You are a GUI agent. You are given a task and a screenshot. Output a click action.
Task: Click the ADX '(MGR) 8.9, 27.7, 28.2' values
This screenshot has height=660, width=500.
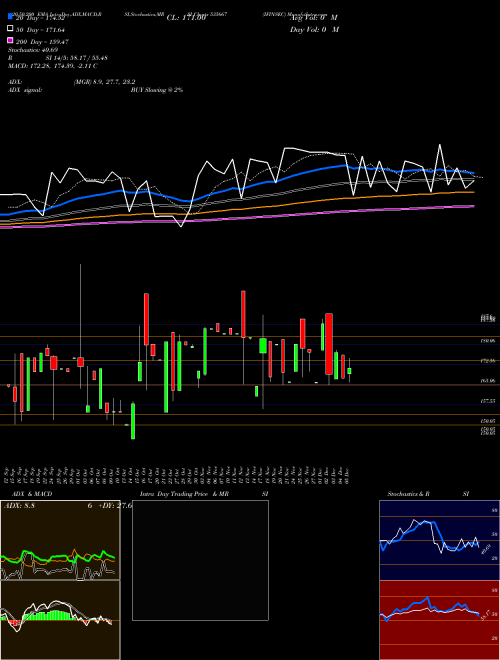pyautogui.click(x=104, y=82)
